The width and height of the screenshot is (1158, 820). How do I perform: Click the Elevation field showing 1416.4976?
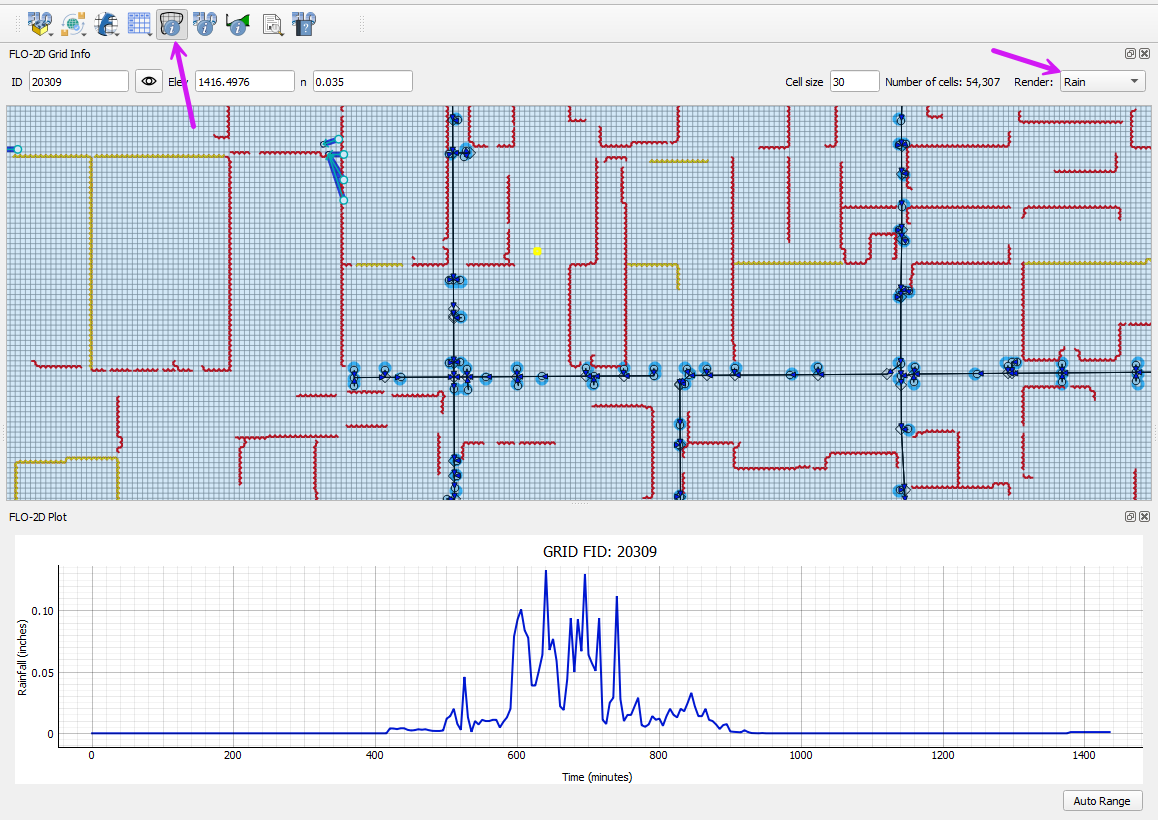coord(244,82)
